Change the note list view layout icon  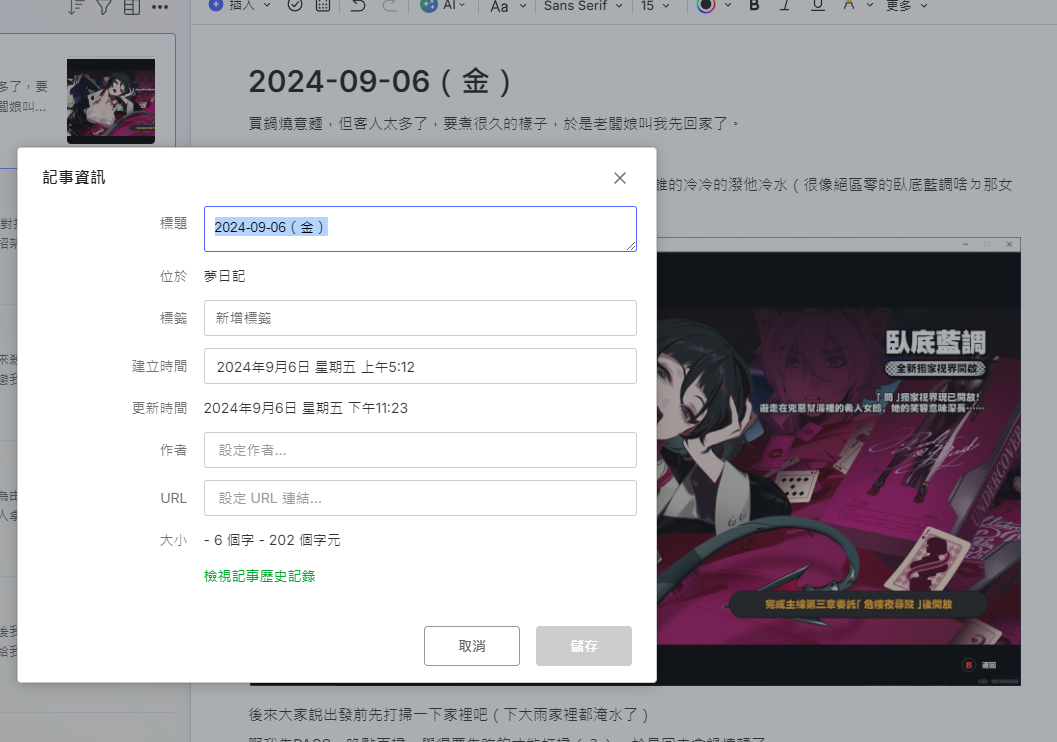point(132,7)
